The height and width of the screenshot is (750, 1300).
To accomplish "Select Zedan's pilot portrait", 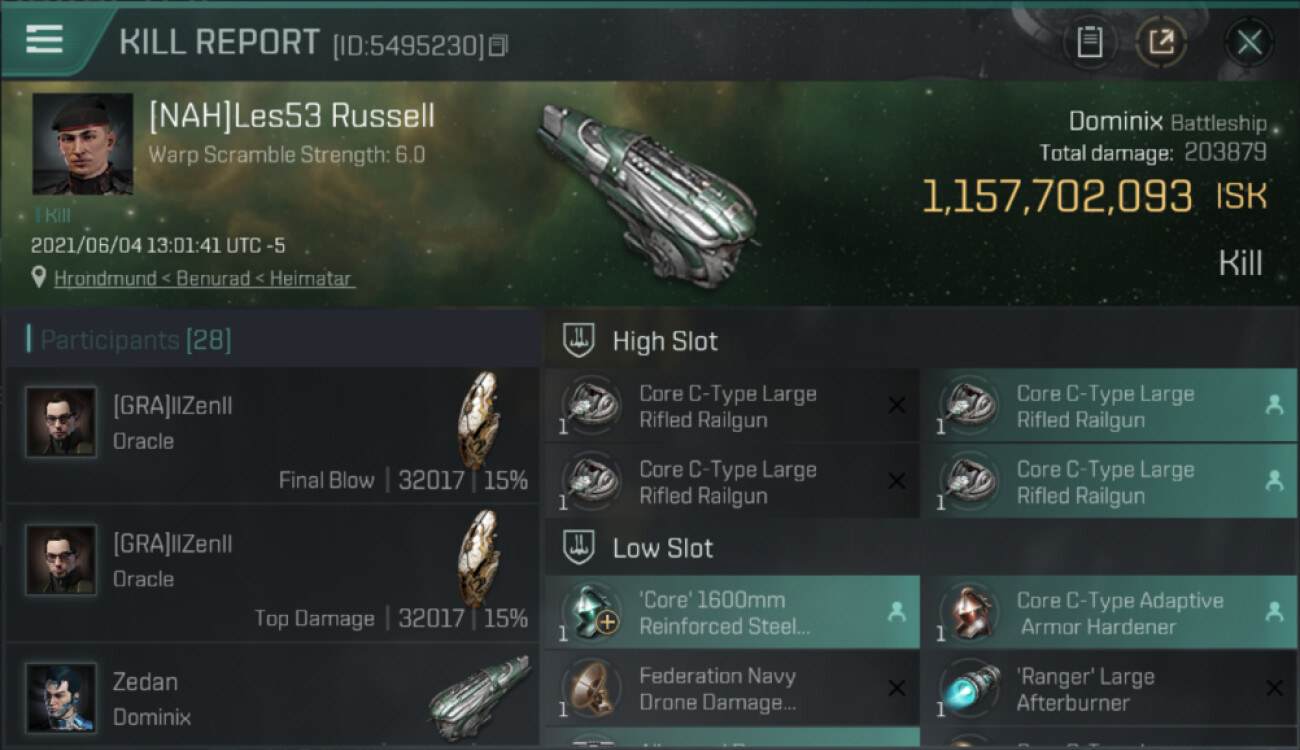I will click(x=61, y=696).
